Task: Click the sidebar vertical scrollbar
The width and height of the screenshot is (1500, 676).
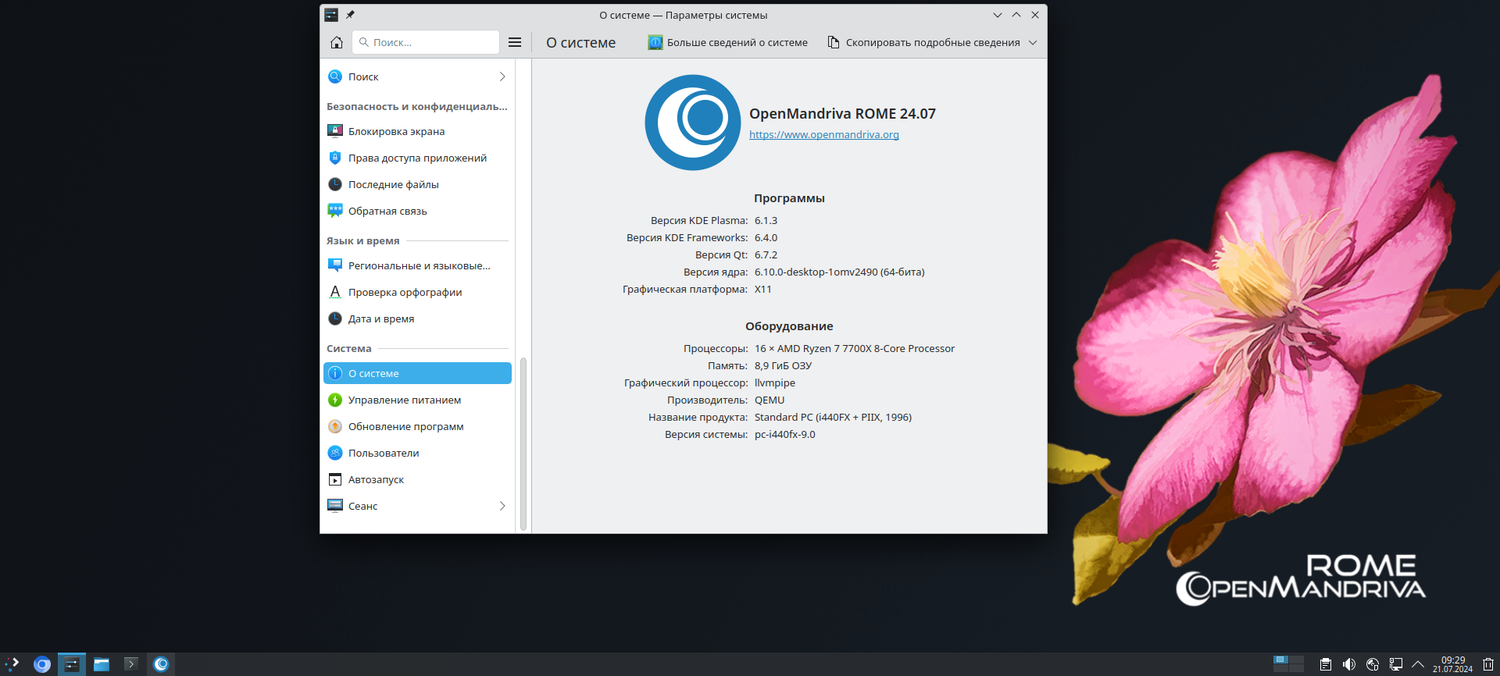Action: pos(523,443)
